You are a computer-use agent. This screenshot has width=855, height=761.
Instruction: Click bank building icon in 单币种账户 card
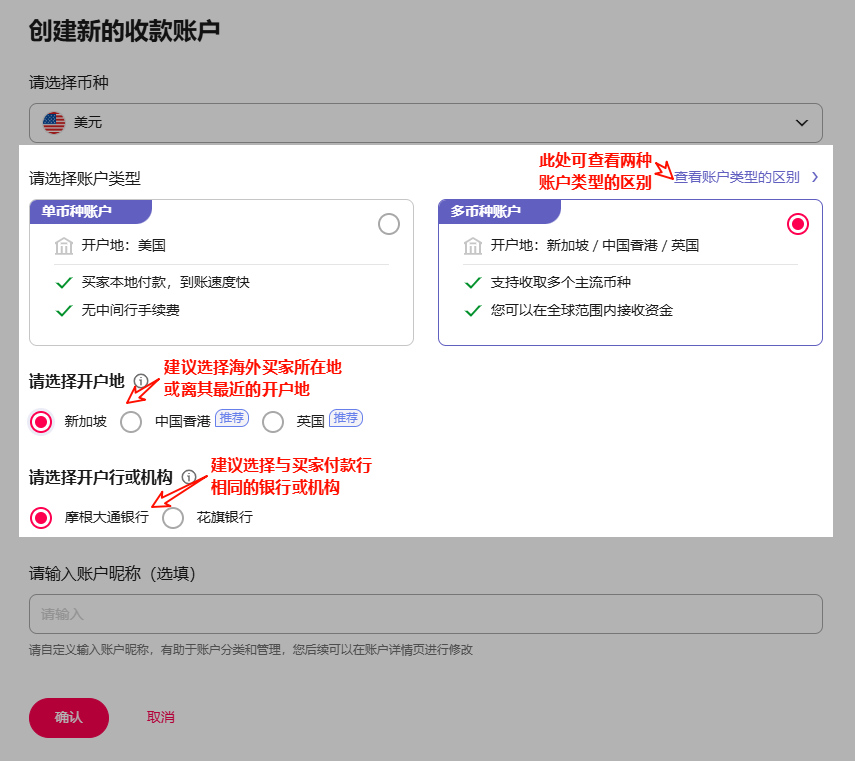click(64, 246)
